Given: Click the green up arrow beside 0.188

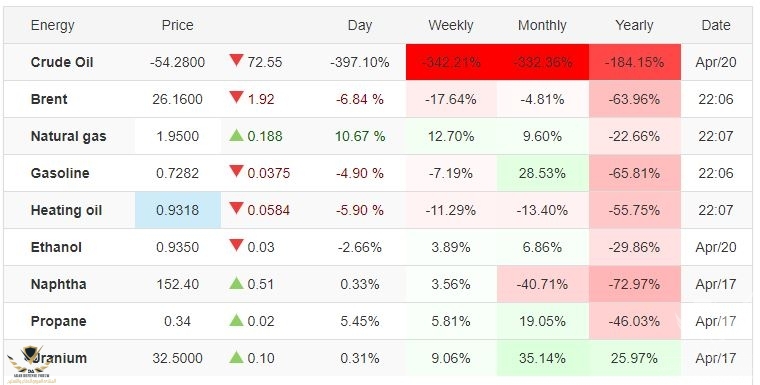Looking at the screenshot, I should (x=236, y=135).
